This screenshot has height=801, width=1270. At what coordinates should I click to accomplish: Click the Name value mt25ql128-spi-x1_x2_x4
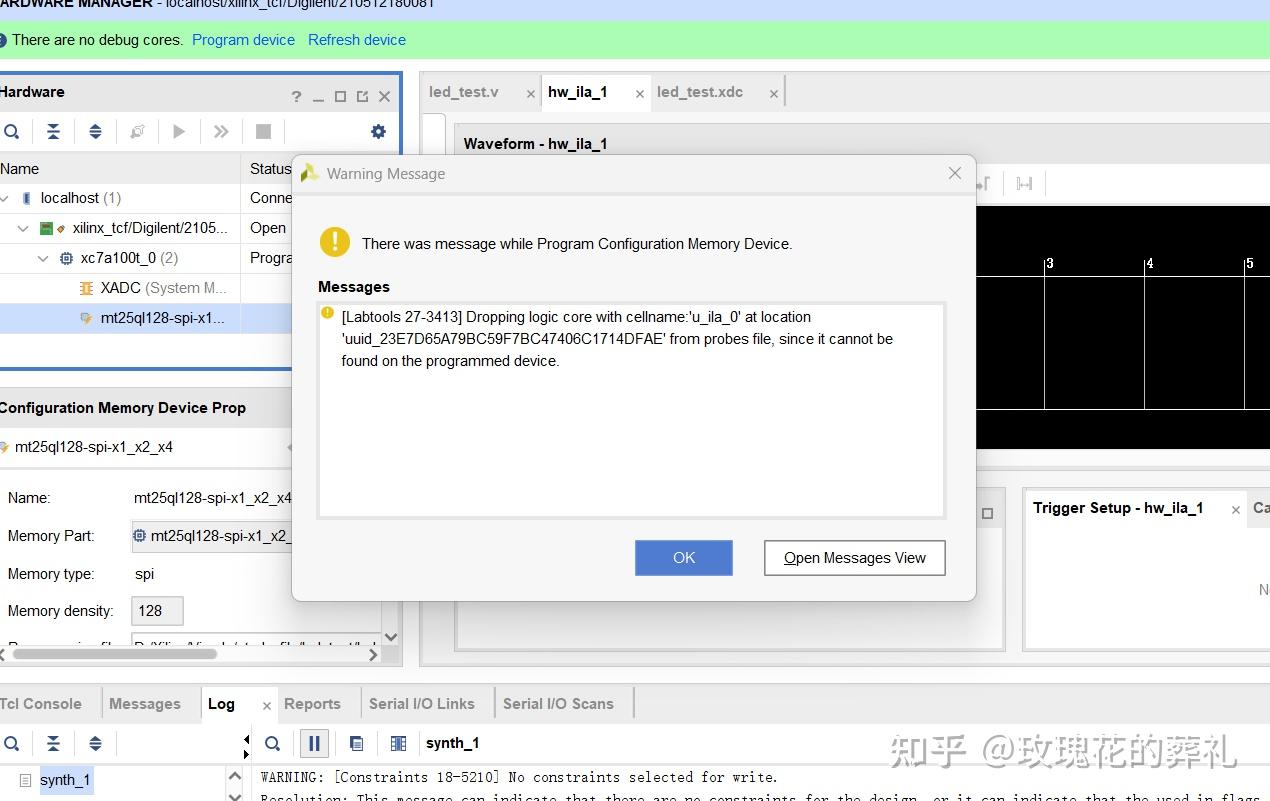(x=213, y=498)
